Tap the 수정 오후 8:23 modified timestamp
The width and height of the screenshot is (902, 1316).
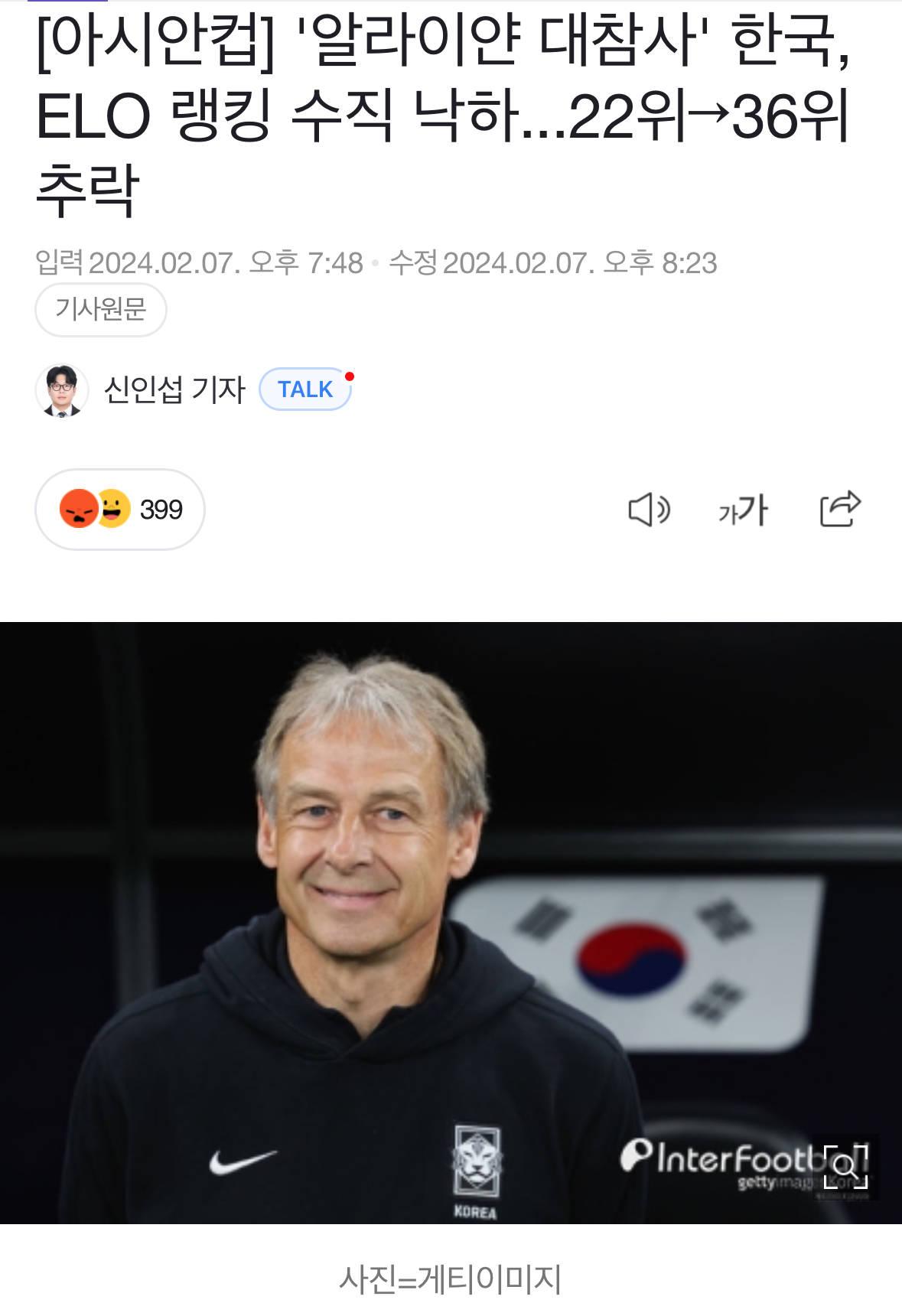click(x=553, y=263)
